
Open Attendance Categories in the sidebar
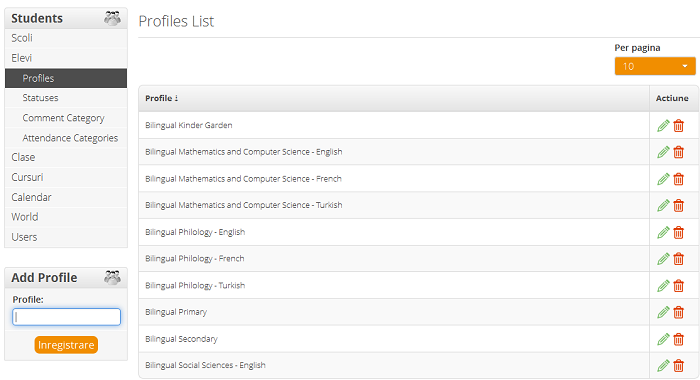click(x=66, y=138)
